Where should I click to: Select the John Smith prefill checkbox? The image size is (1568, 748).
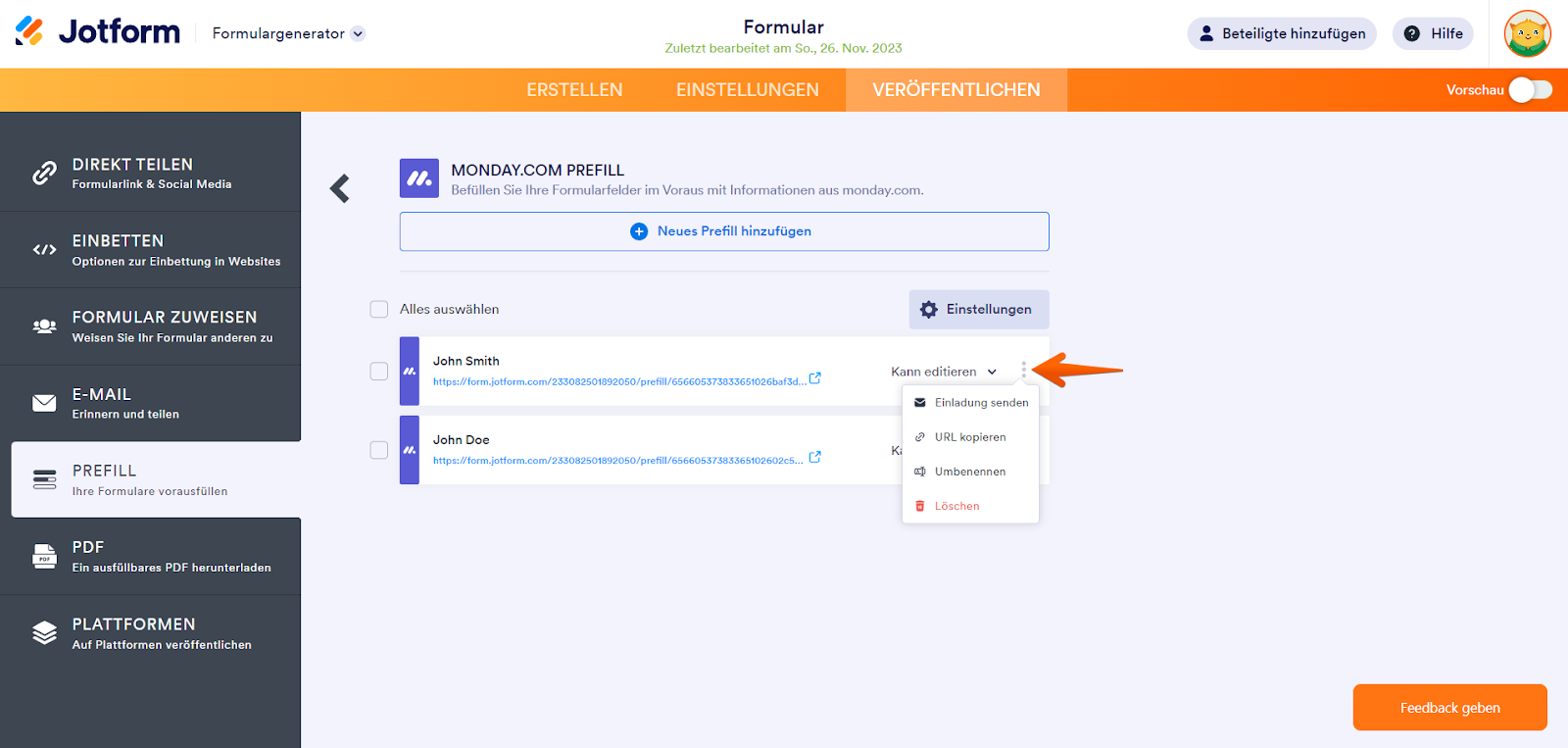[379, 372]
